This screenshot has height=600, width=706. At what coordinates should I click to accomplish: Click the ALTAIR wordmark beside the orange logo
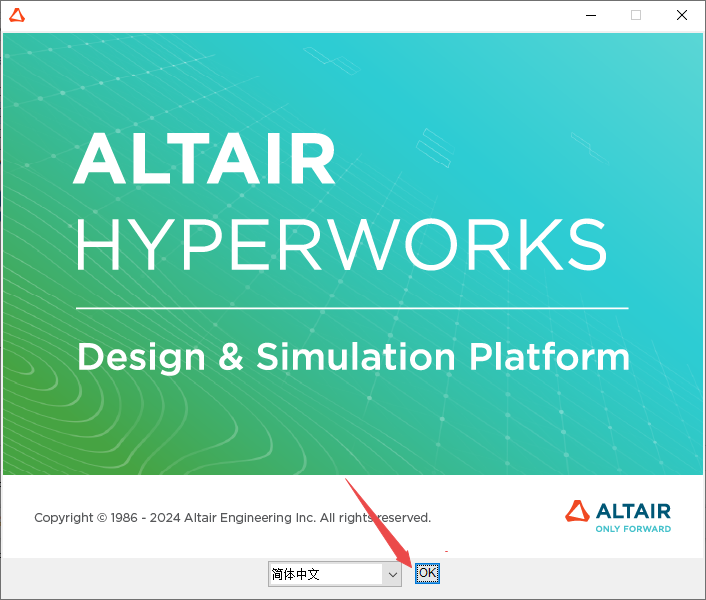pyautogui.click(x=634, y=510)
